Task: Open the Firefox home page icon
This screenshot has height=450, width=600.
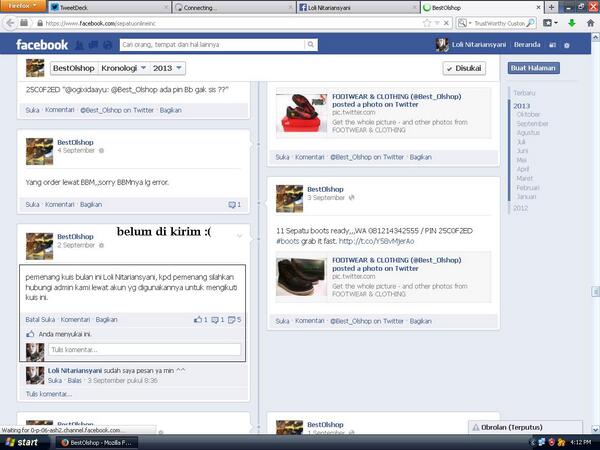Action: pyautogui.click(x=590, y=23)
